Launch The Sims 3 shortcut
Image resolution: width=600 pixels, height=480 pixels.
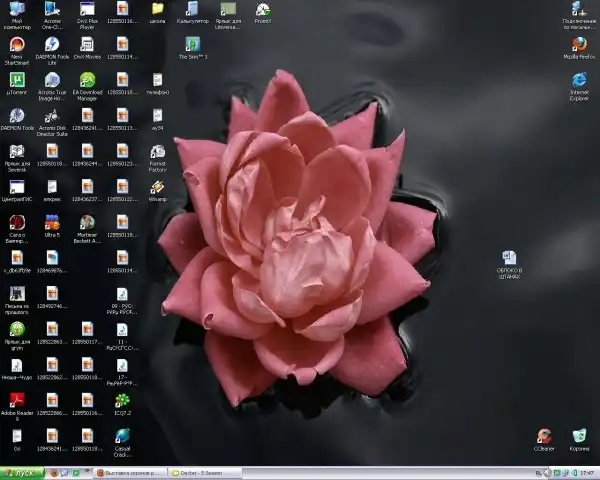pos(192,45)
